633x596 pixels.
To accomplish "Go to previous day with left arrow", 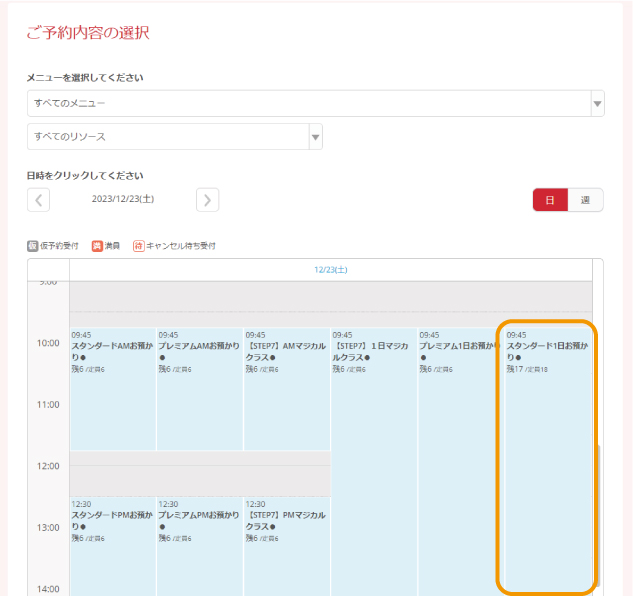I will (x=38, y=200).
